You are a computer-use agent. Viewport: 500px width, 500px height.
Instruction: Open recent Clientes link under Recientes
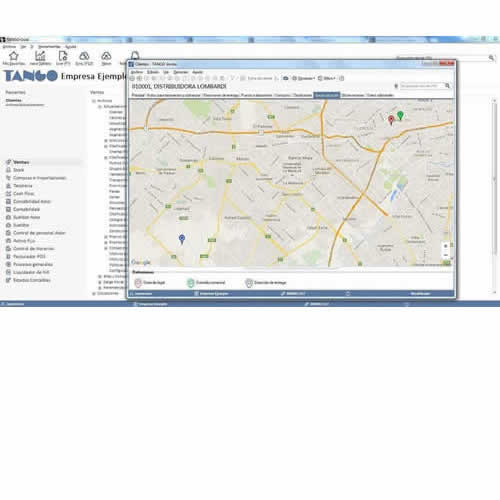[14, 100]
